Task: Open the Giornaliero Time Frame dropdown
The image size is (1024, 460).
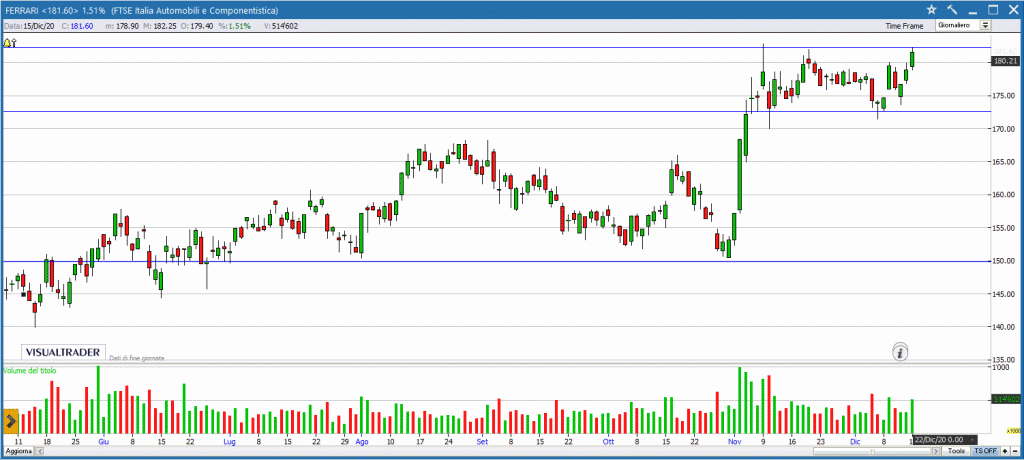Action: pyautogui.click(x=964, y=25)
